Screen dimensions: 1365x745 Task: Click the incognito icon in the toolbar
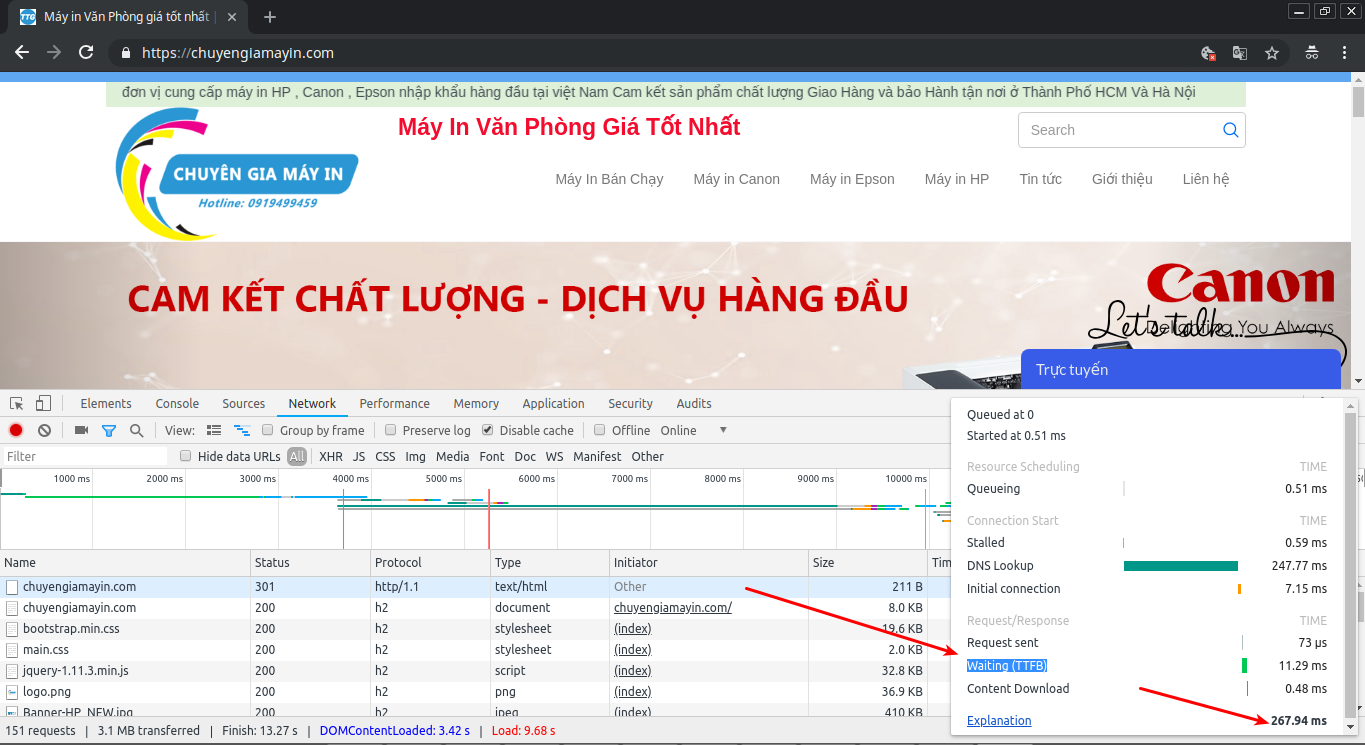pos(1312,53)
